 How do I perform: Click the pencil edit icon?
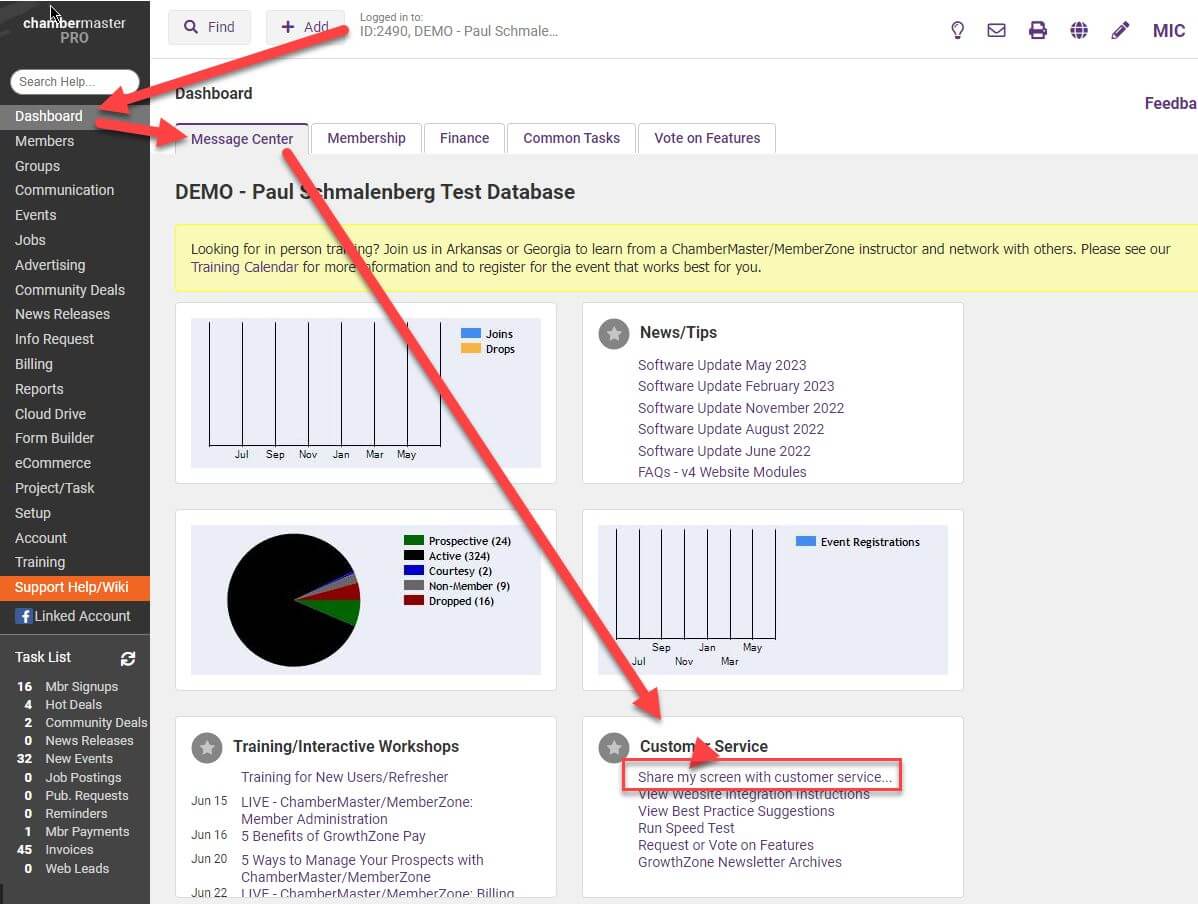coord(1120,30)
